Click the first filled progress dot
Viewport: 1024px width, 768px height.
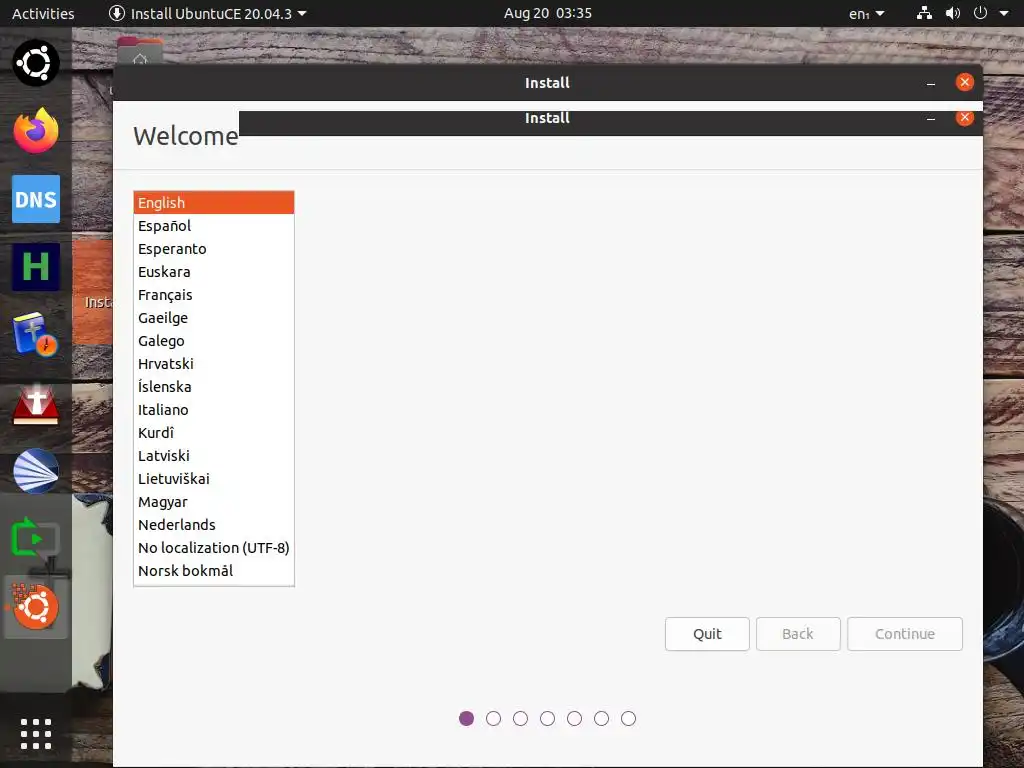point(466,718)
